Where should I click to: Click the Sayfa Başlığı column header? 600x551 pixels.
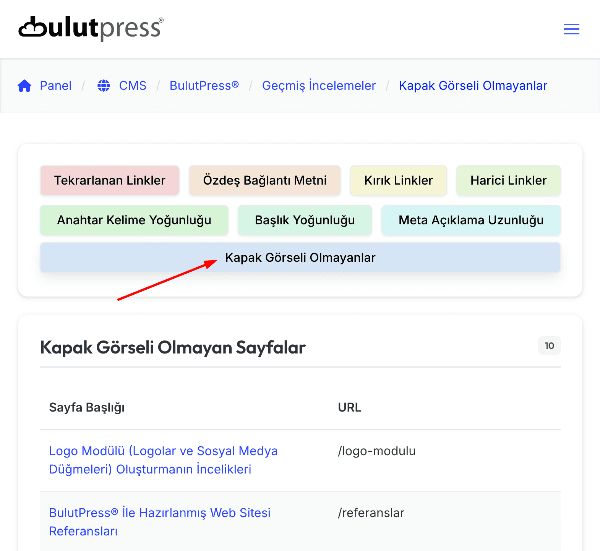[87, 408]
